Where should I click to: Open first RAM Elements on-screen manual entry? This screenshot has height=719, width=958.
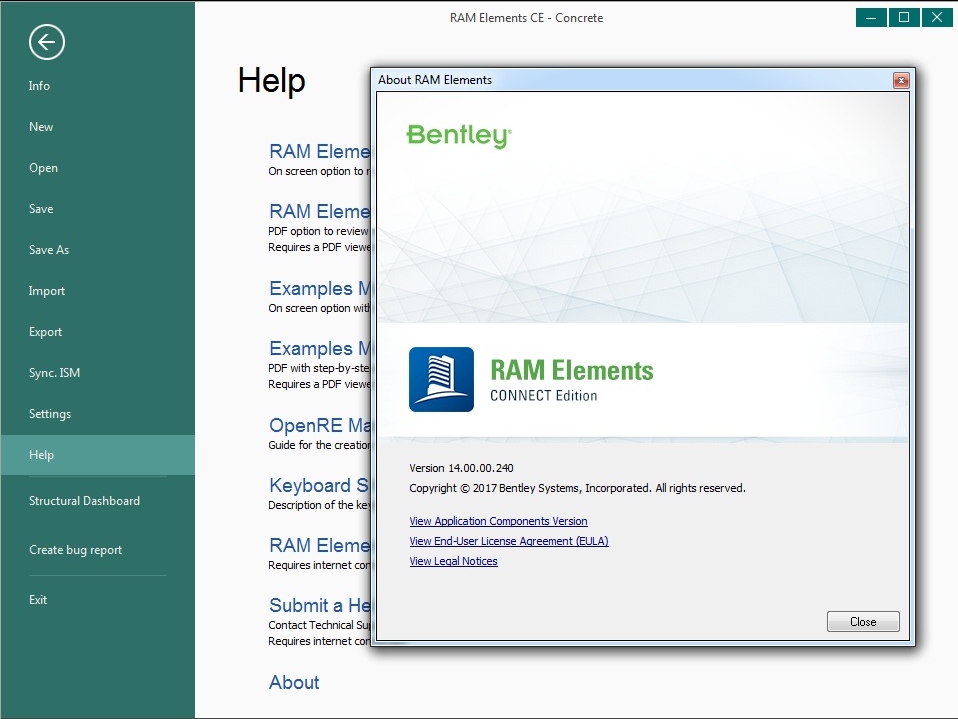320,151
